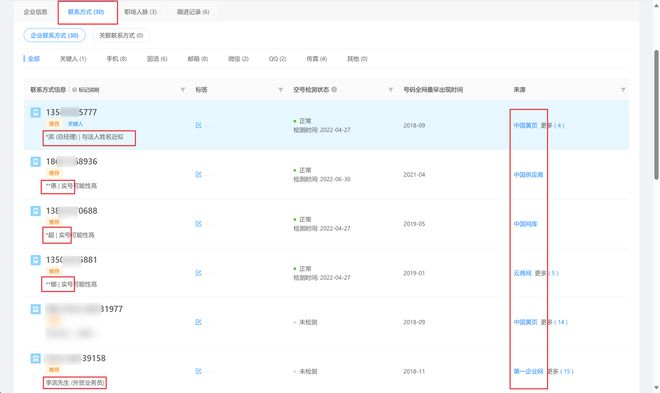Select phone number ending 8936

(x=72, y=162)
